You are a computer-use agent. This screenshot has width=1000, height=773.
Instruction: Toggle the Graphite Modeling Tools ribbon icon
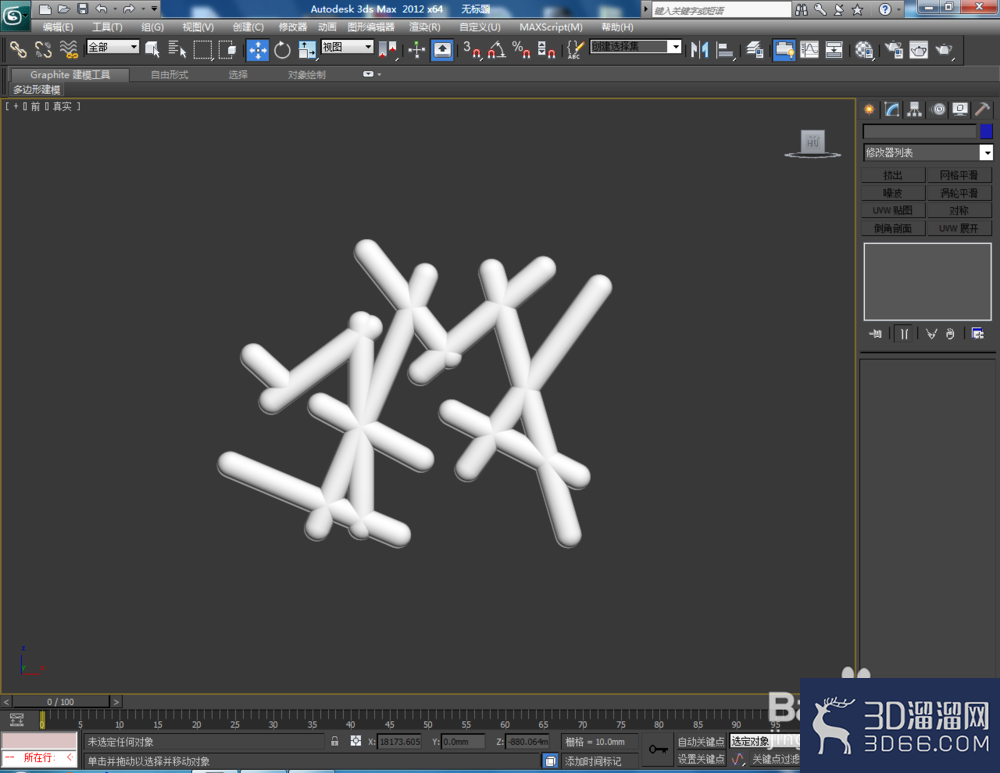pyautogui.click(x=784, y=50)
